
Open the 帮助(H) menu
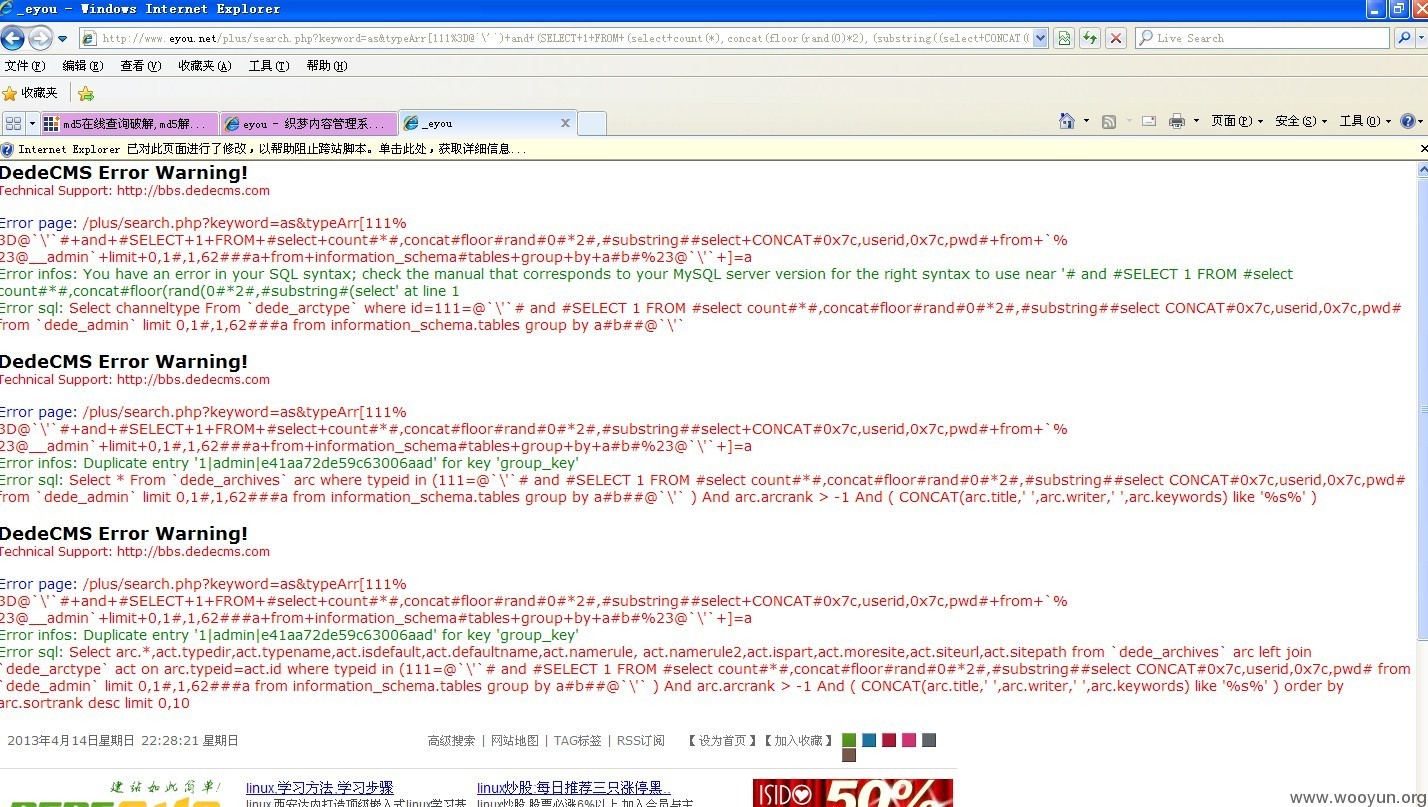pyautogui.click(x=326, y=66)
